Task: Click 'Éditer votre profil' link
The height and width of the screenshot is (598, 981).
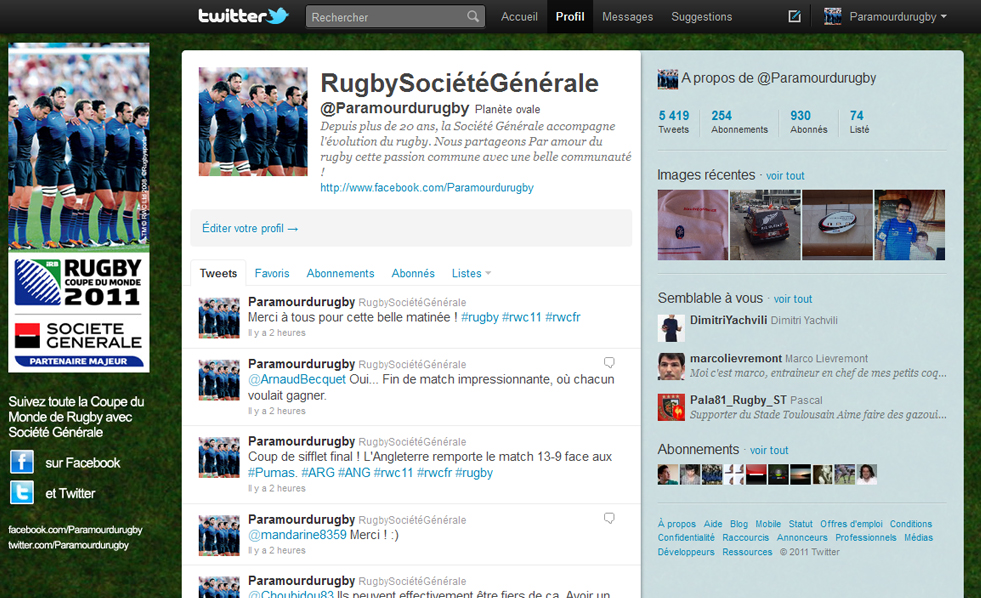Action: tap(250, 228)
